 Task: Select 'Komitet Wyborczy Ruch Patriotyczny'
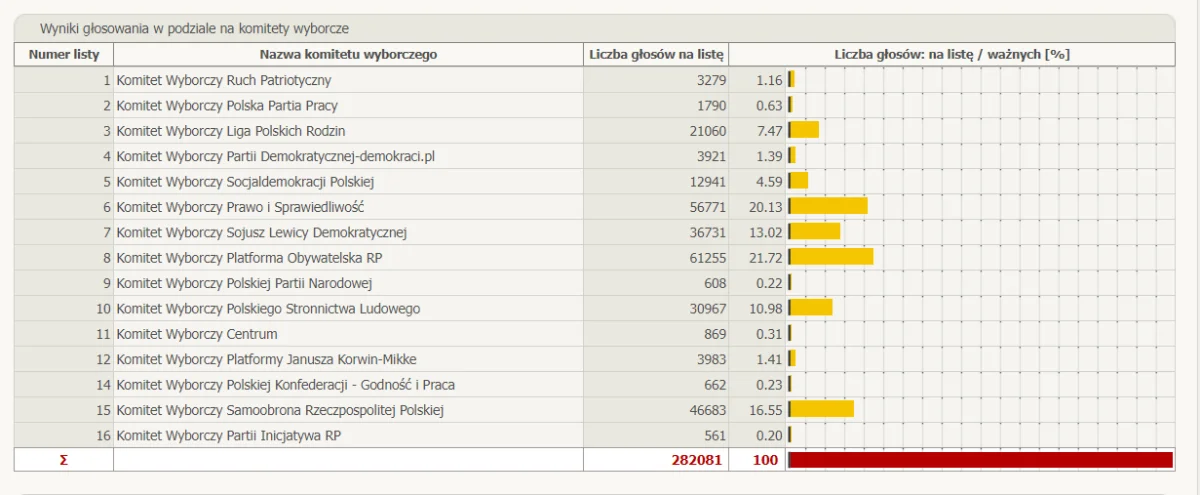224,80
